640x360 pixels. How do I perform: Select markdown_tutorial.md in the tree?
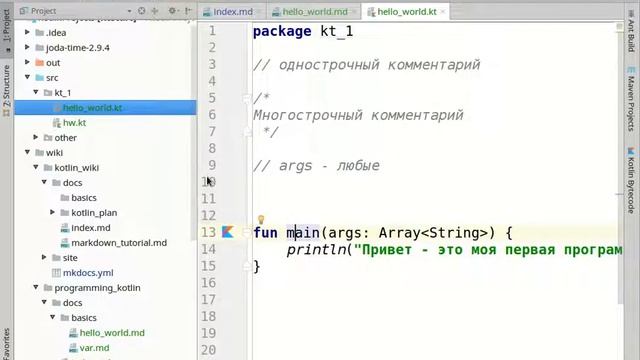tap(119, 243)
